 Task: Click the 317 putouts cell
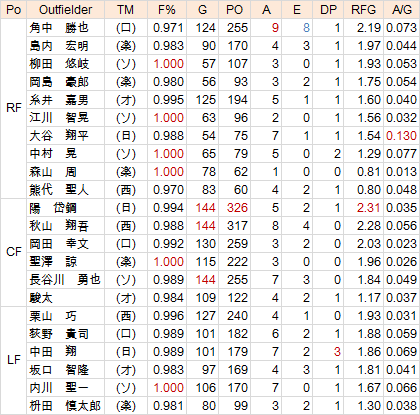pyautogui.click(x=237, y=226)
